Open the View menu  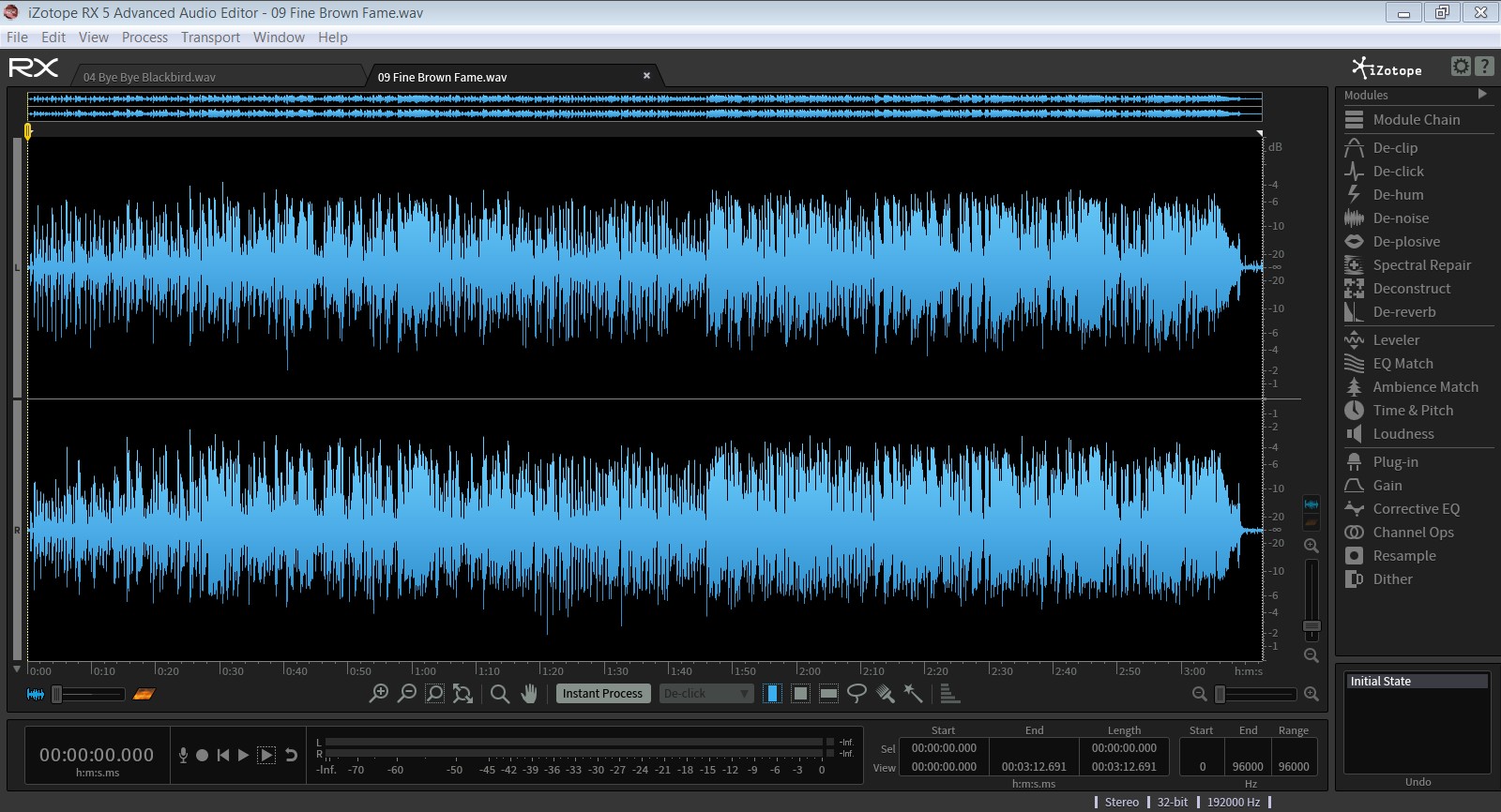(x=93, y=38)
